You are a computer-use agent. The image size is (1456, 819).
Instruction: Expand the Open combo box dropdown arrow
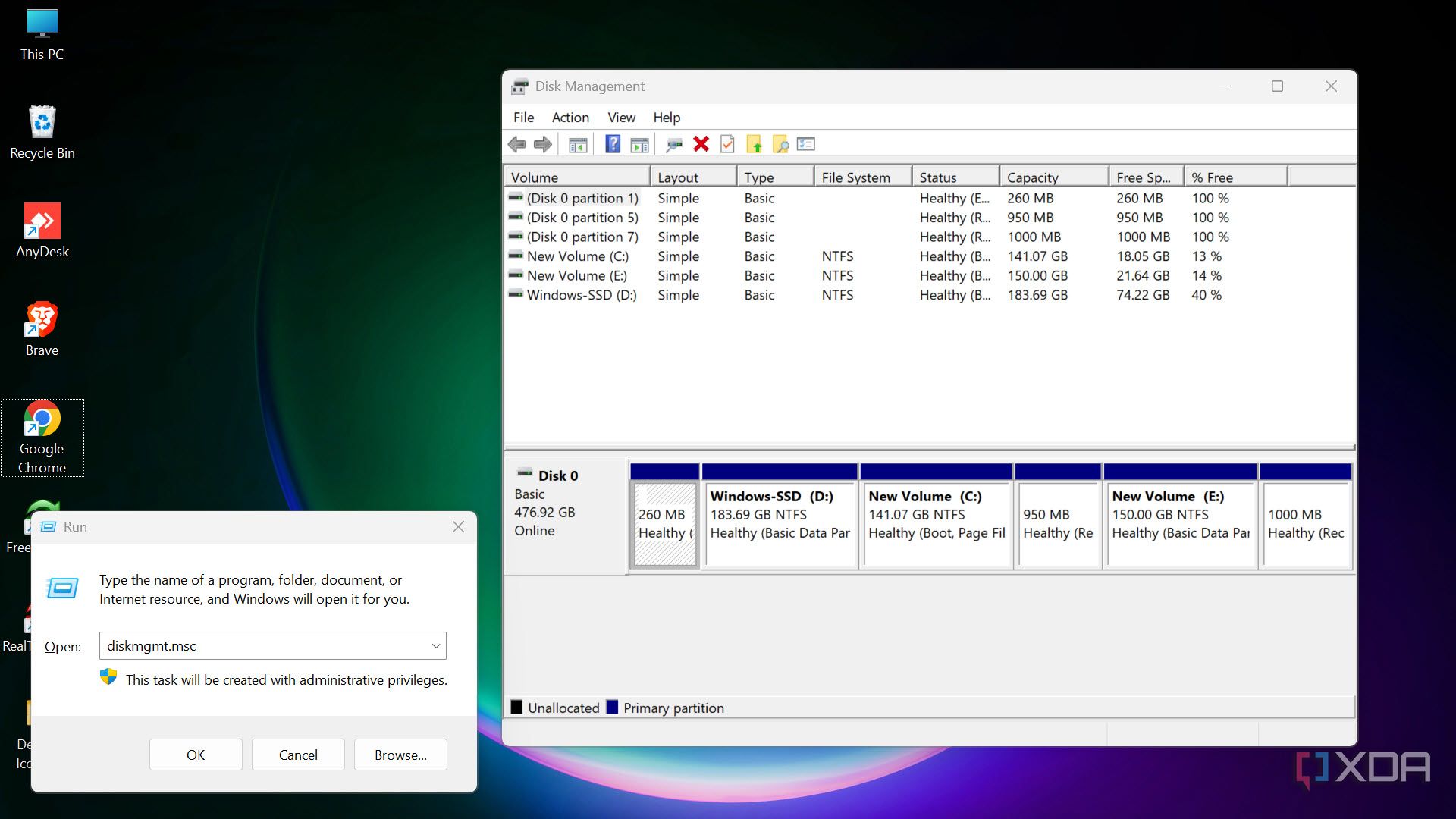(436, 646)
